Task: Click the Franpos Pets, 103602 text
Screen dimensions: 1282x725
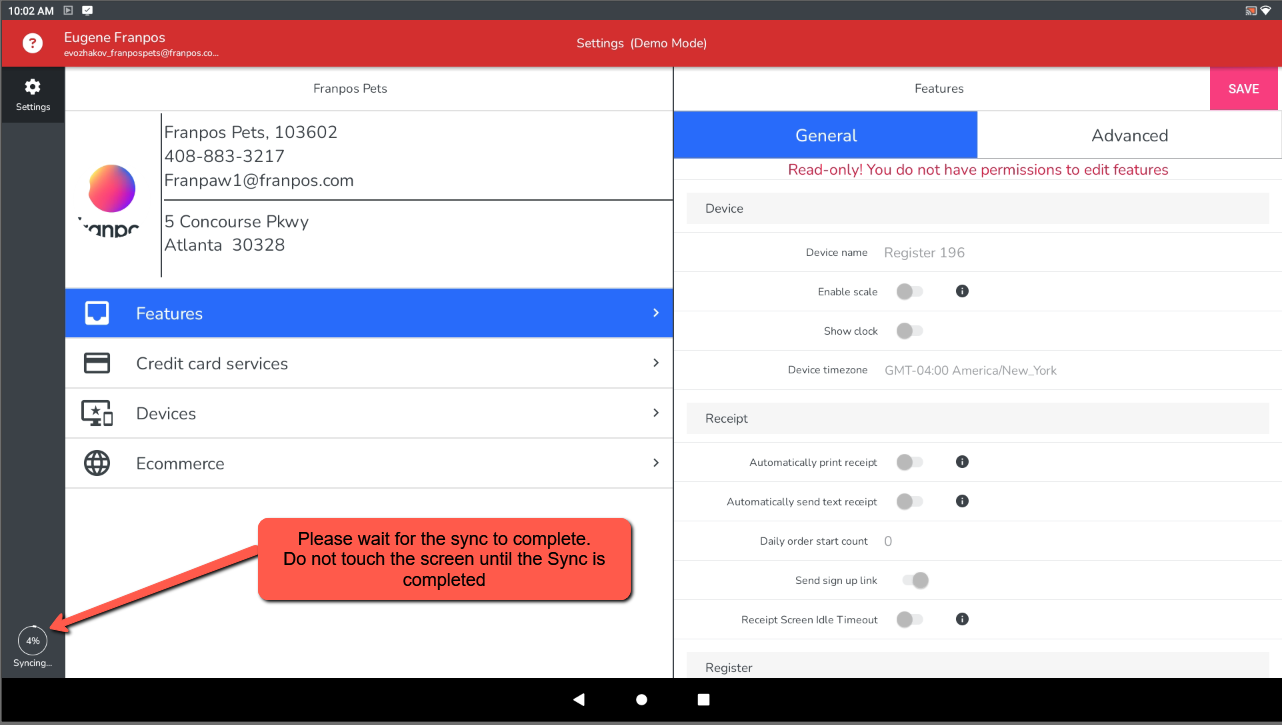Action: [x=251, y=132]
